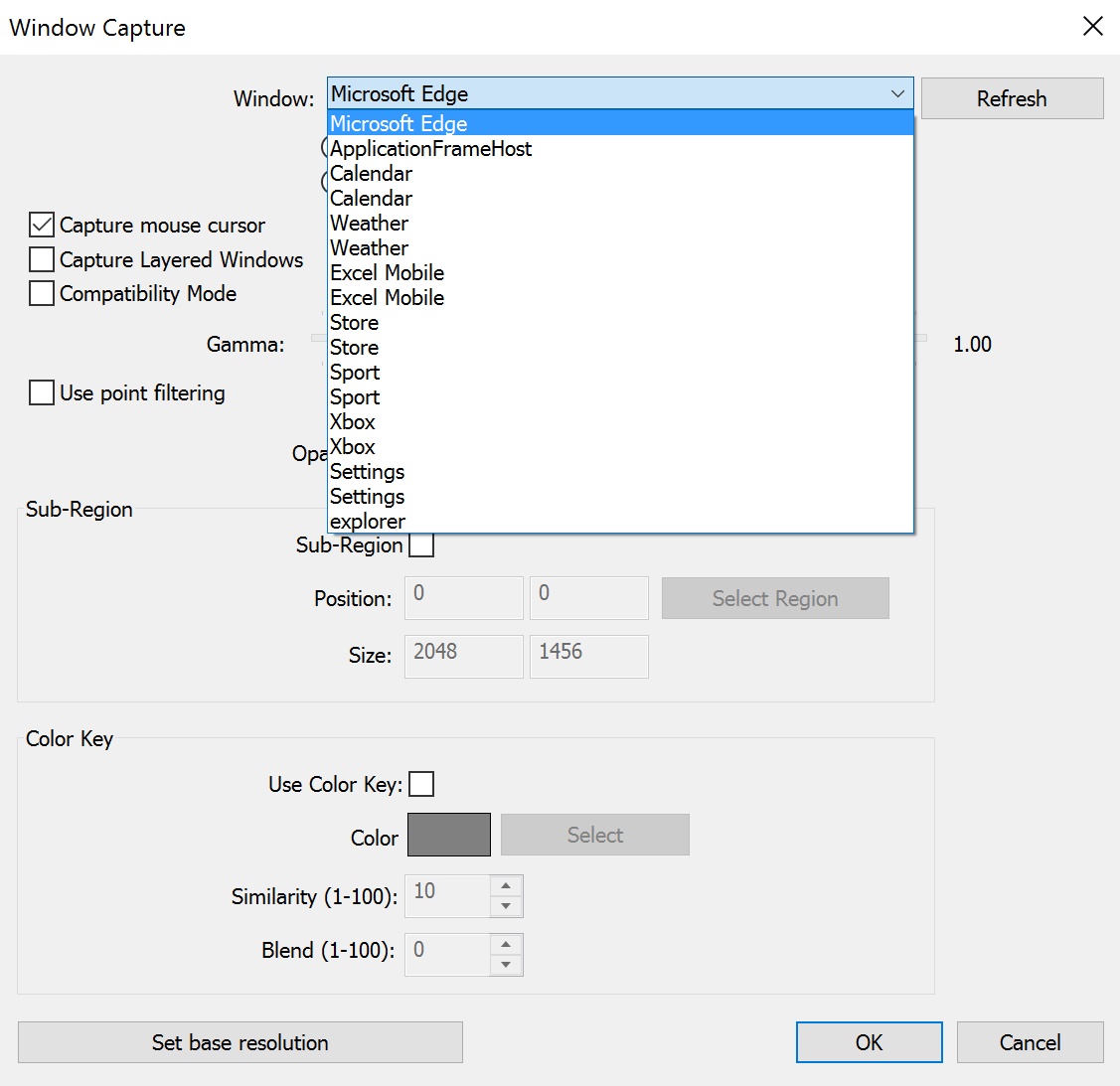Pick the first Calendar entry in list
This screenshot has height=1086, width=1120.
click(620, 174)
